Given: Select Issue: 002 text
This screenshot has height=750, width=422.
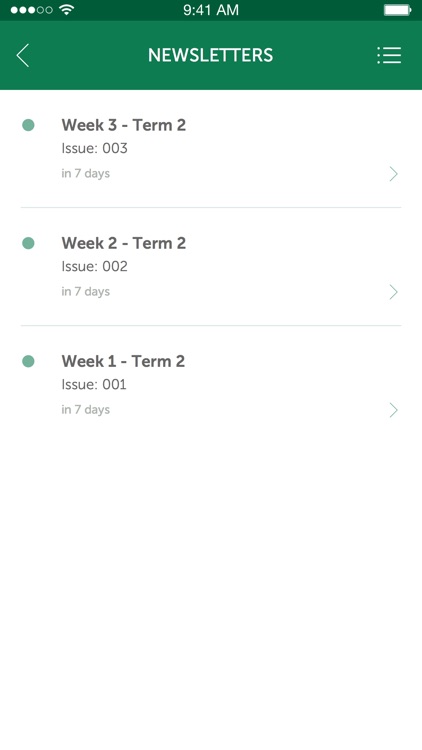Looking at the screenshot, I should point(94,266).
